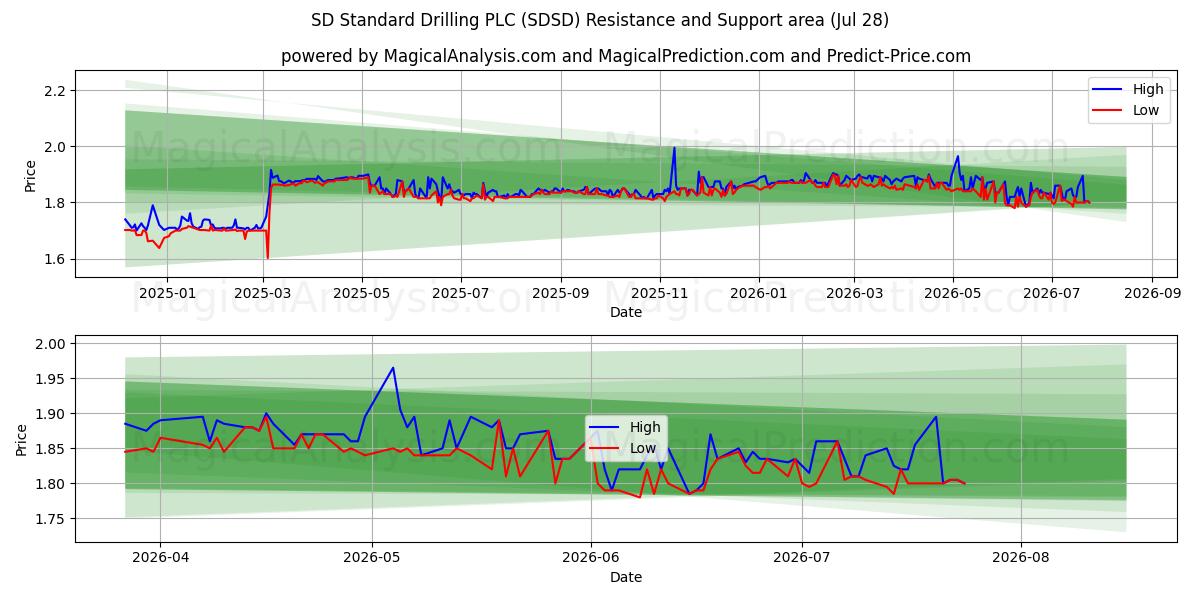Click the May 2026 High peak in bottom chart
Viewport: 1200px width, 600px height.
tap(393, 368)
